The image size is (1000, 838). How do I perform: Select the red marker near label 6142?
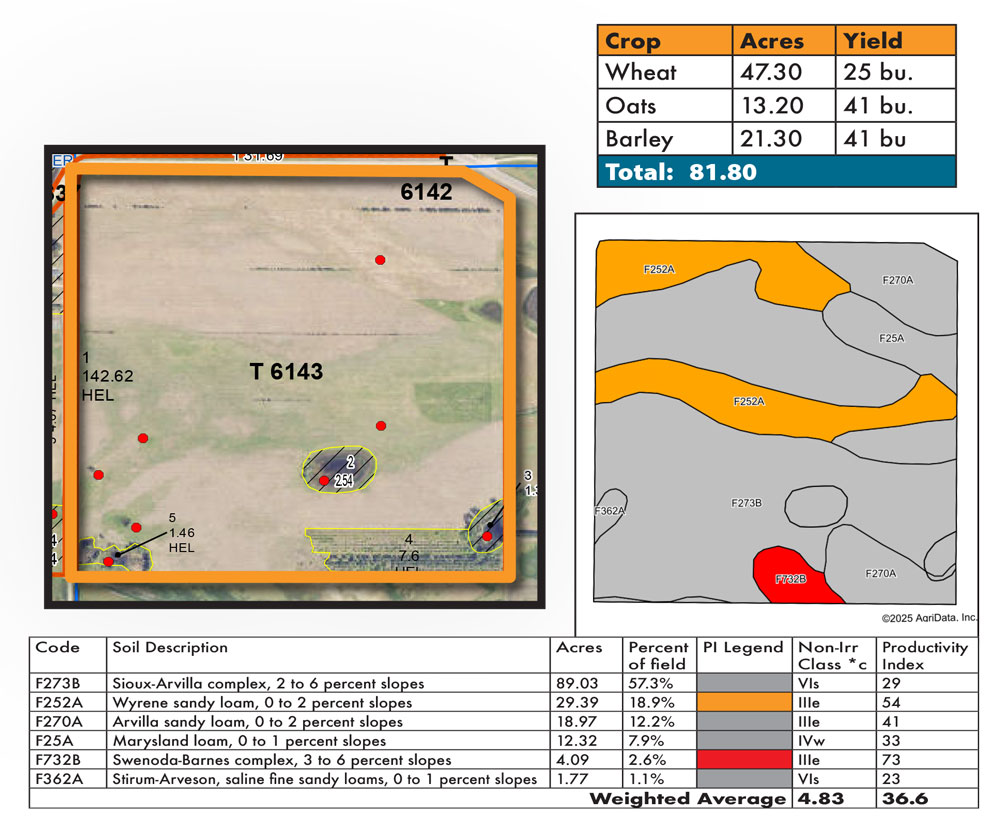coord(380,259)
